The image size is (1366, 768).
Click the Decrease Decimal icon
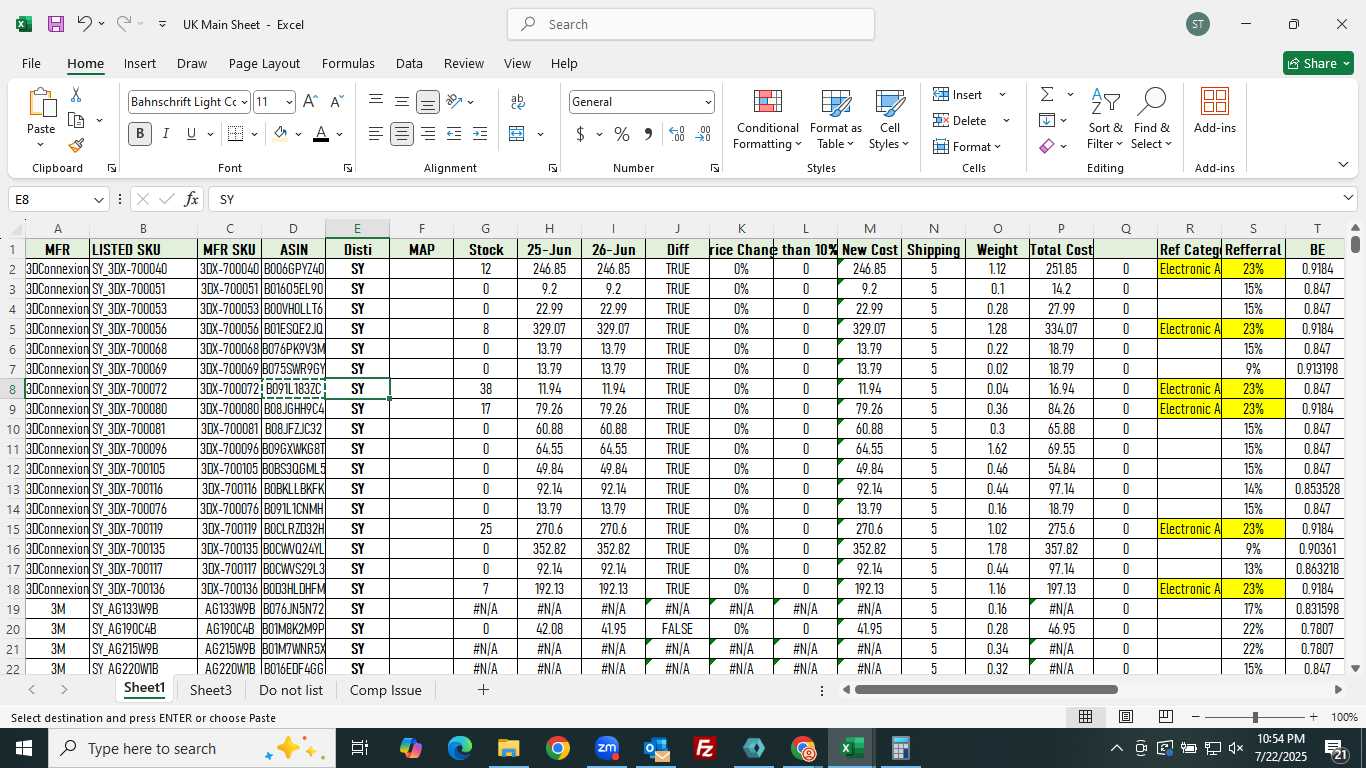(703, 134)
